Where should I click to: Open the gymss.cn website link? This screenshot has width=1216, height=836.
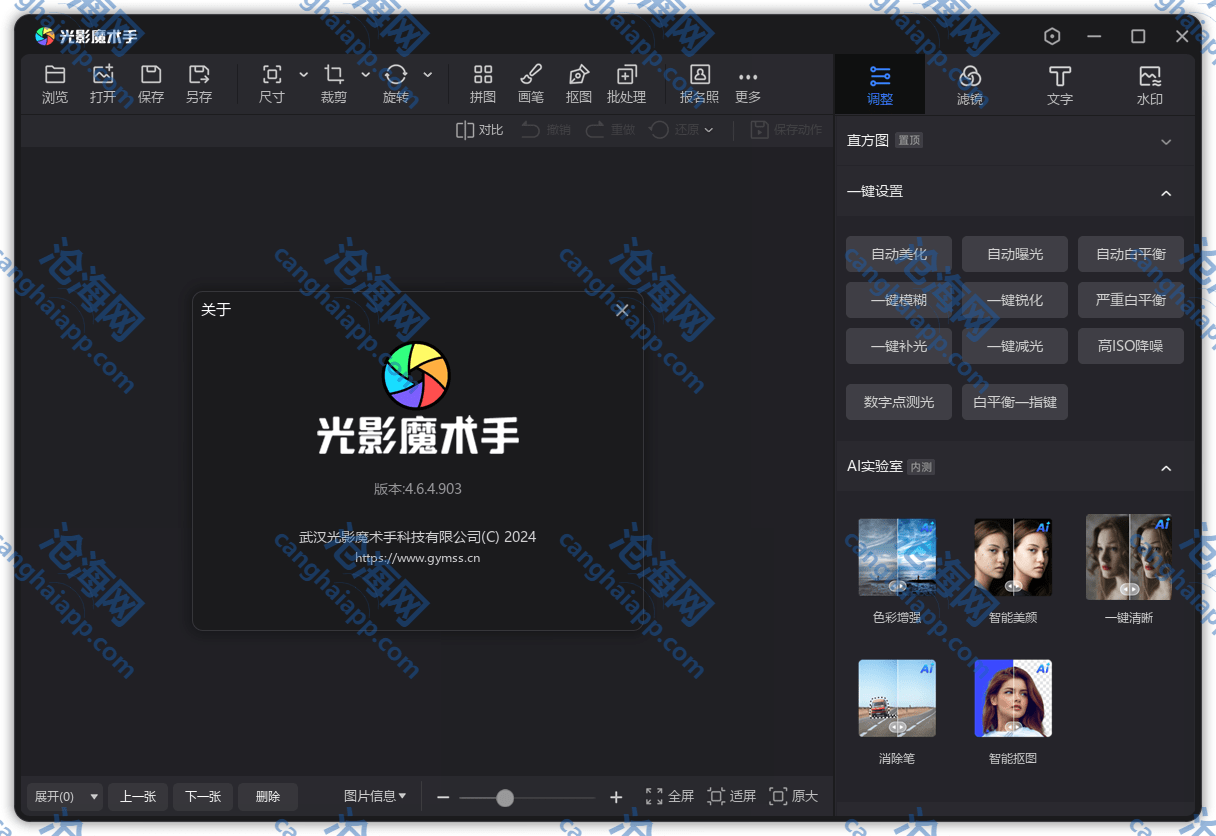[417, 558]
